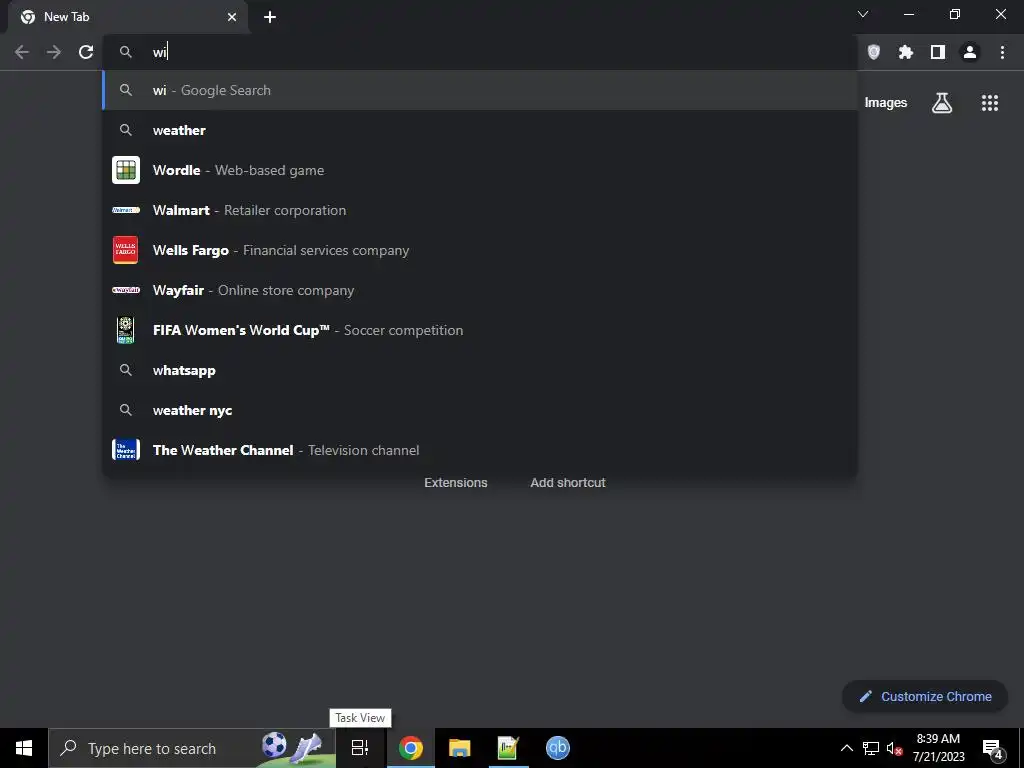This screenshot has width=1024, height=768.
Task: Click the browser forward arrow
Action: point(54,52)
